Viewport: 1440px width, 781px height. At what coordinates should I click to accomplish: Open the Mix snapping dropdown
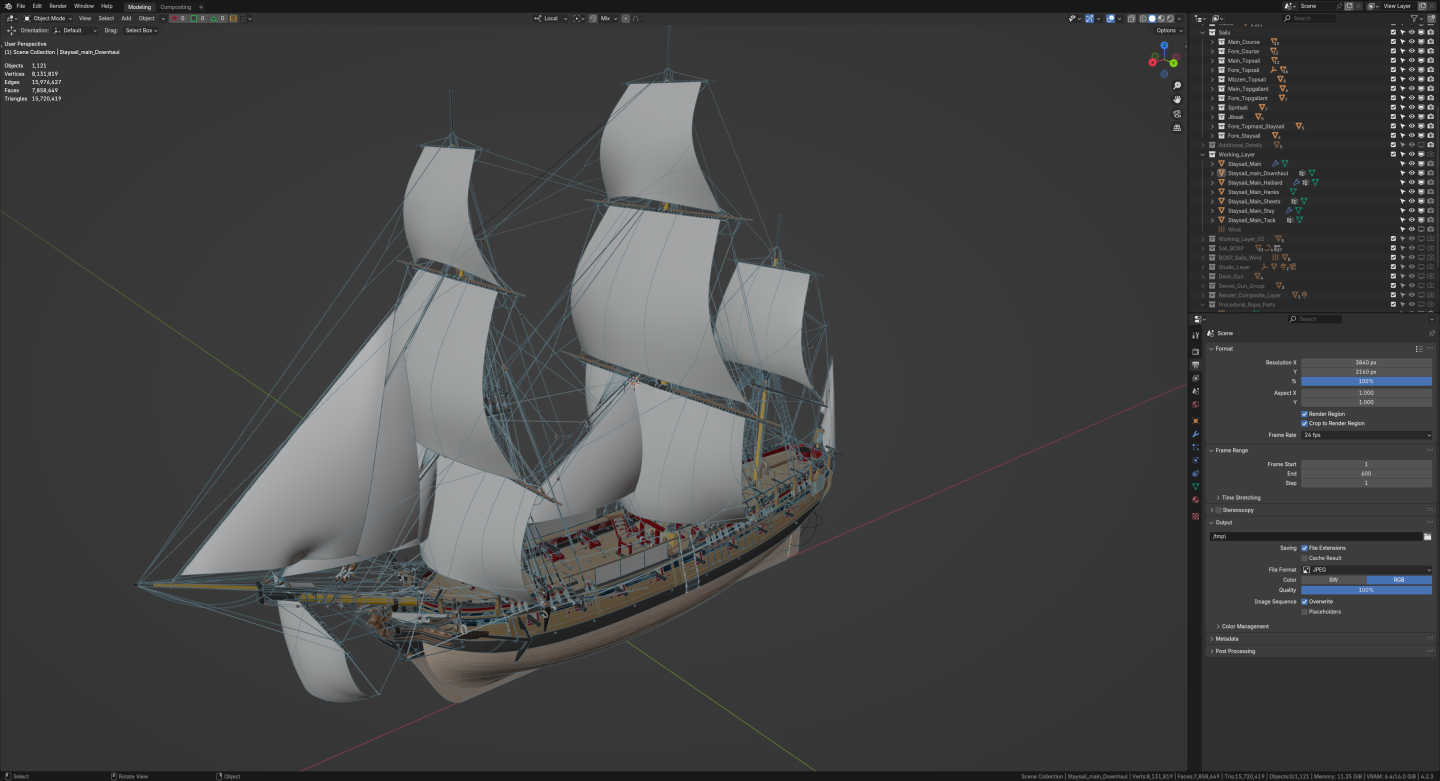pyautogui.click(x=608, y=18)
